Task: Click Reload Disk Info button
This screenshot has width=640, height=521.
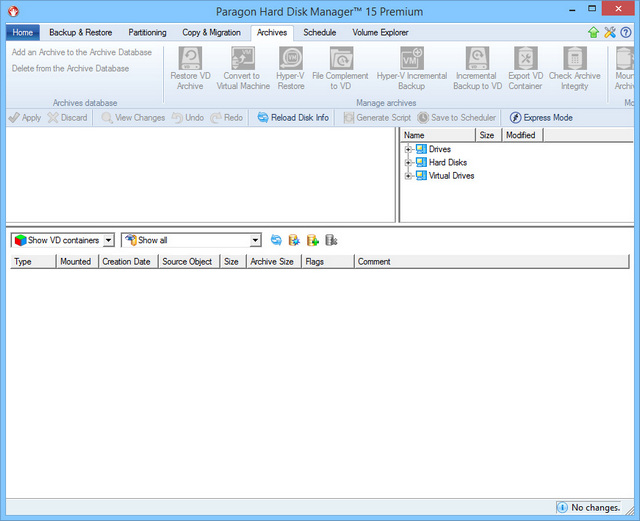Action: click(x=292, y=118)
